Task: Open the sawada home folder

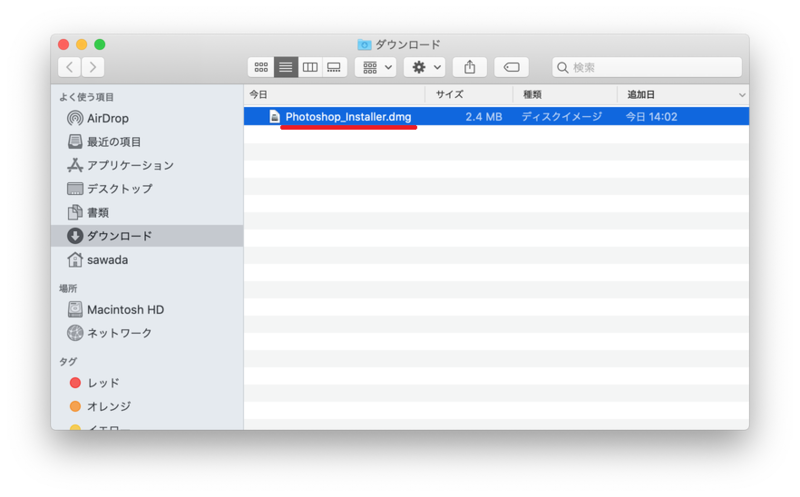Action: coord(147,260)
